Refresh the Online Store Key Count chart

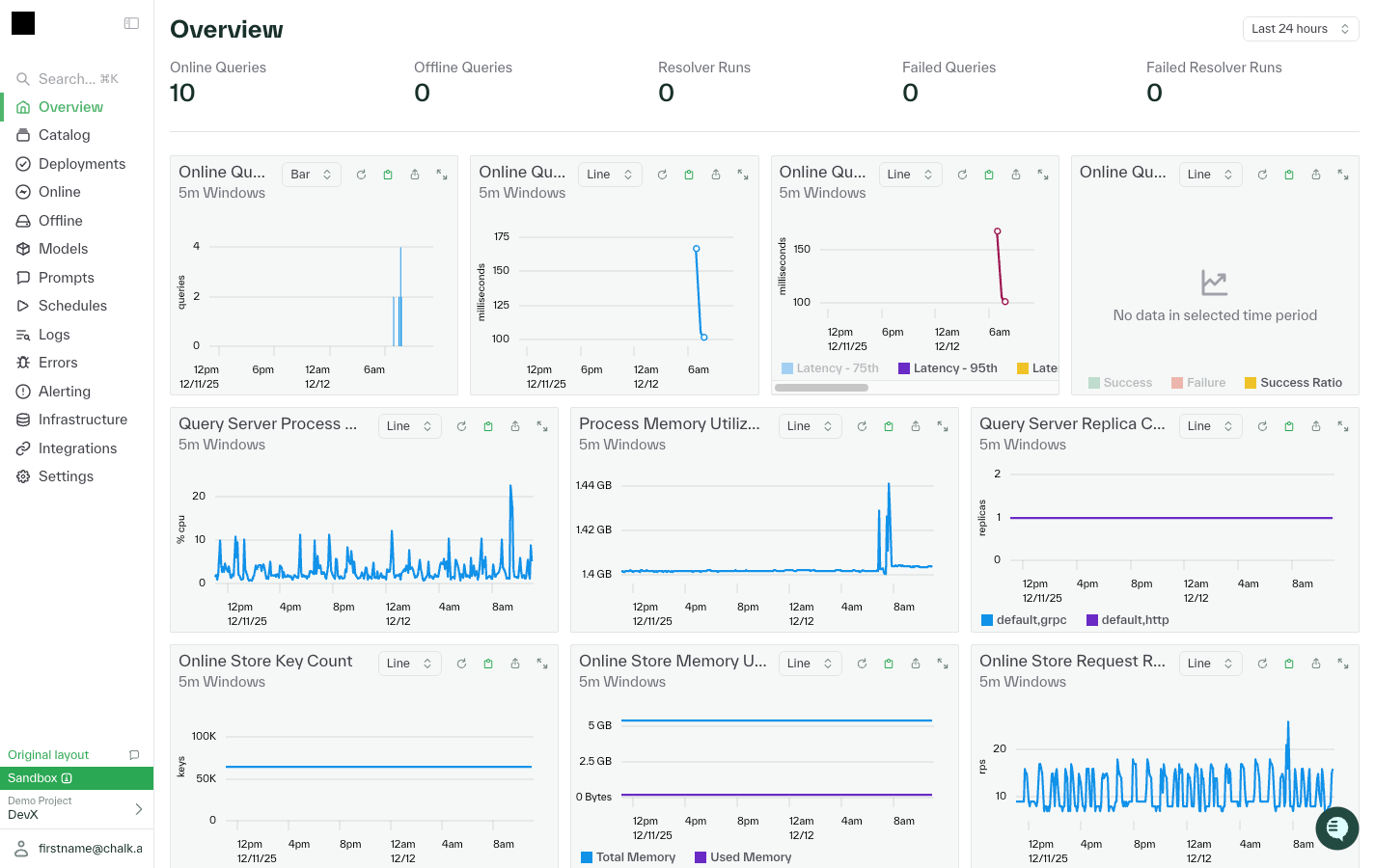[461, 664]
